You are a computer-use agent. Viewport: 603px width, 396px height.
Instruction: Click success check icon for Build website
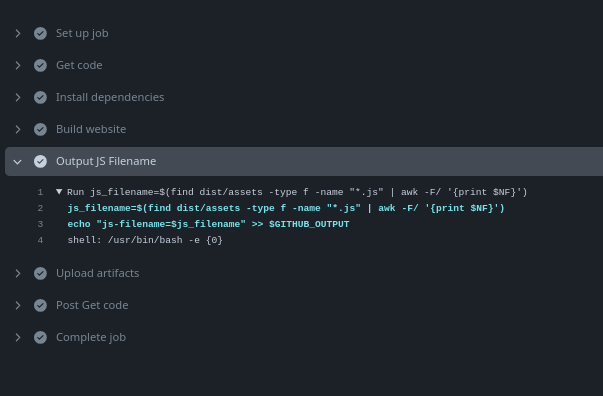point(40,129)
